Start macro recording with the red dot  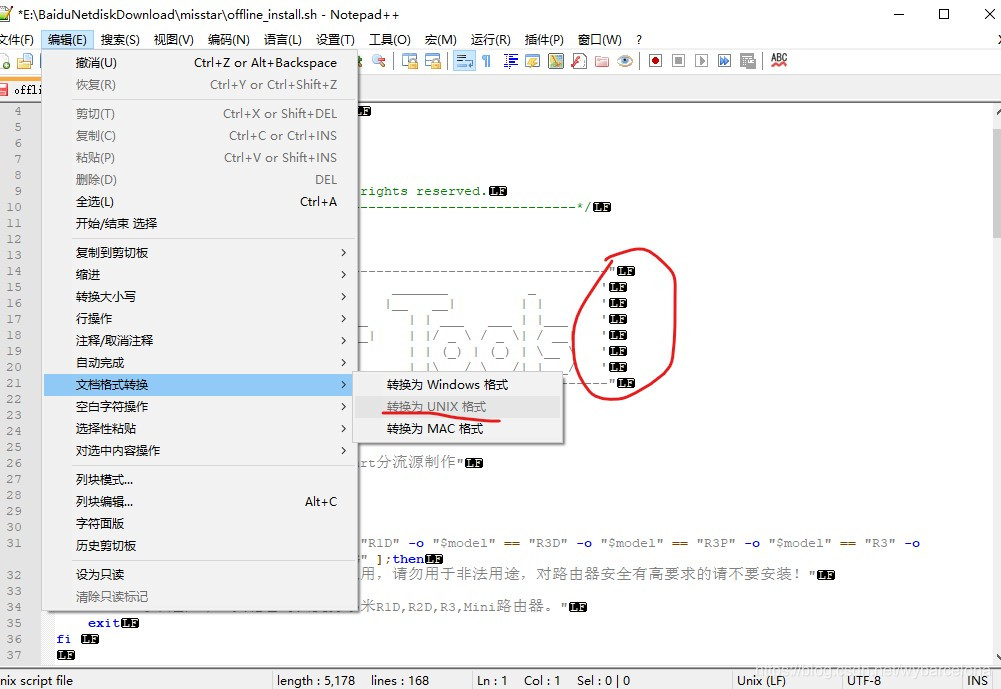[656, 61]
